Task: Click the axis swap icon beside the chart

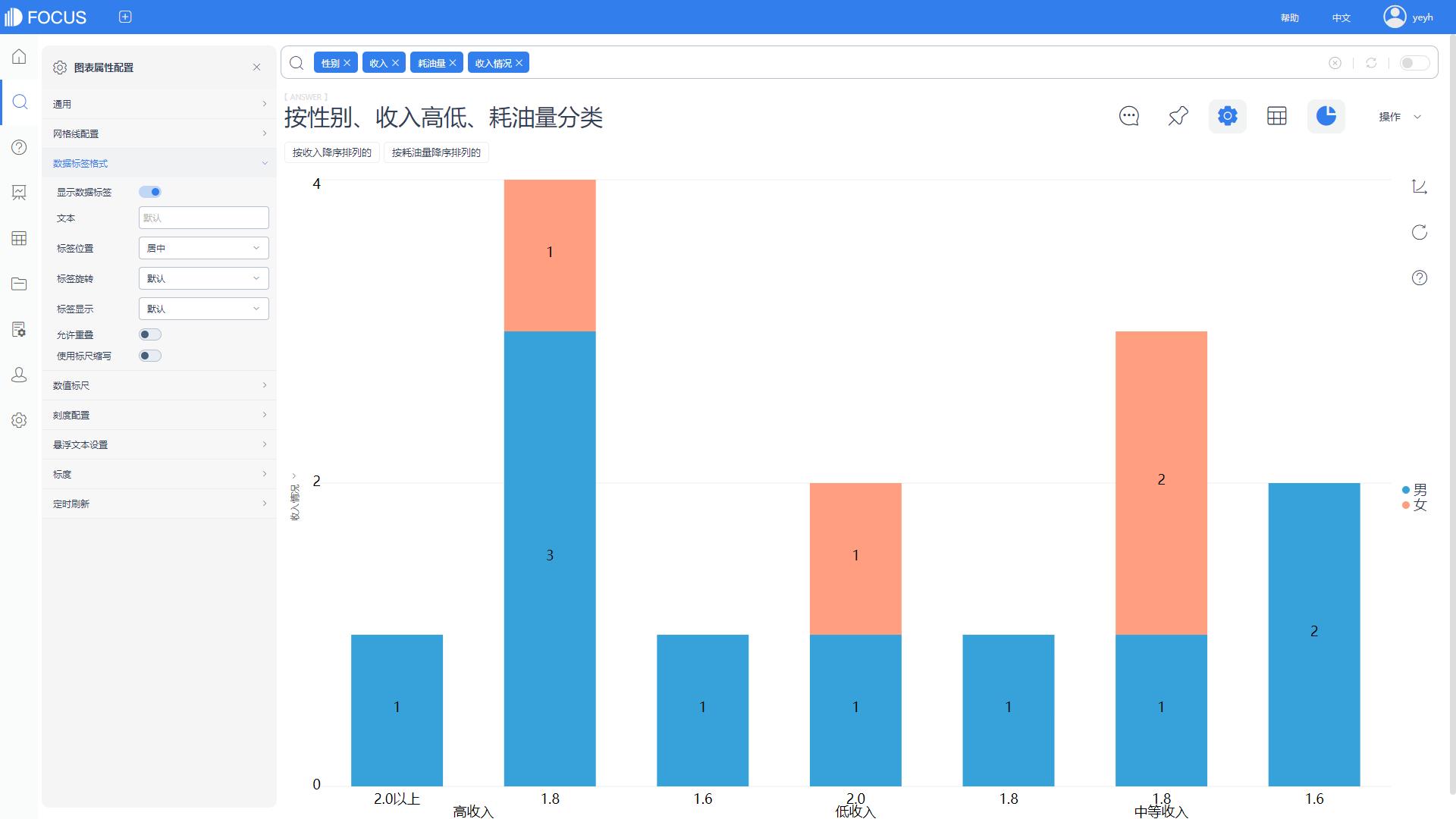Action: (1419, 187)
